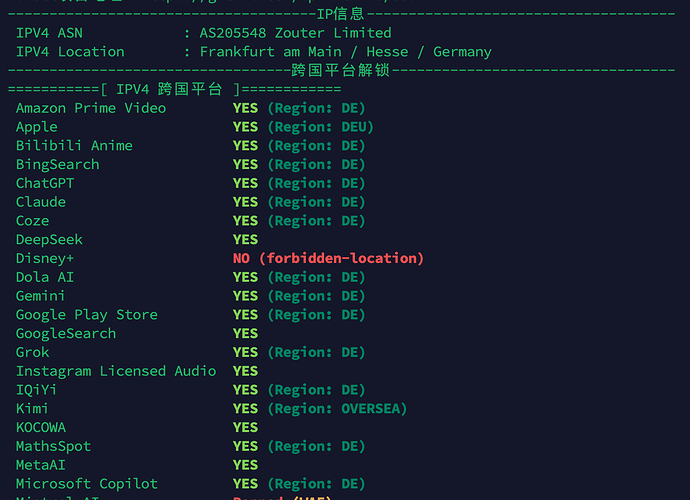Click the Gemini row label
The width and height of the screenshot is (690, 500).
[40, 296]
